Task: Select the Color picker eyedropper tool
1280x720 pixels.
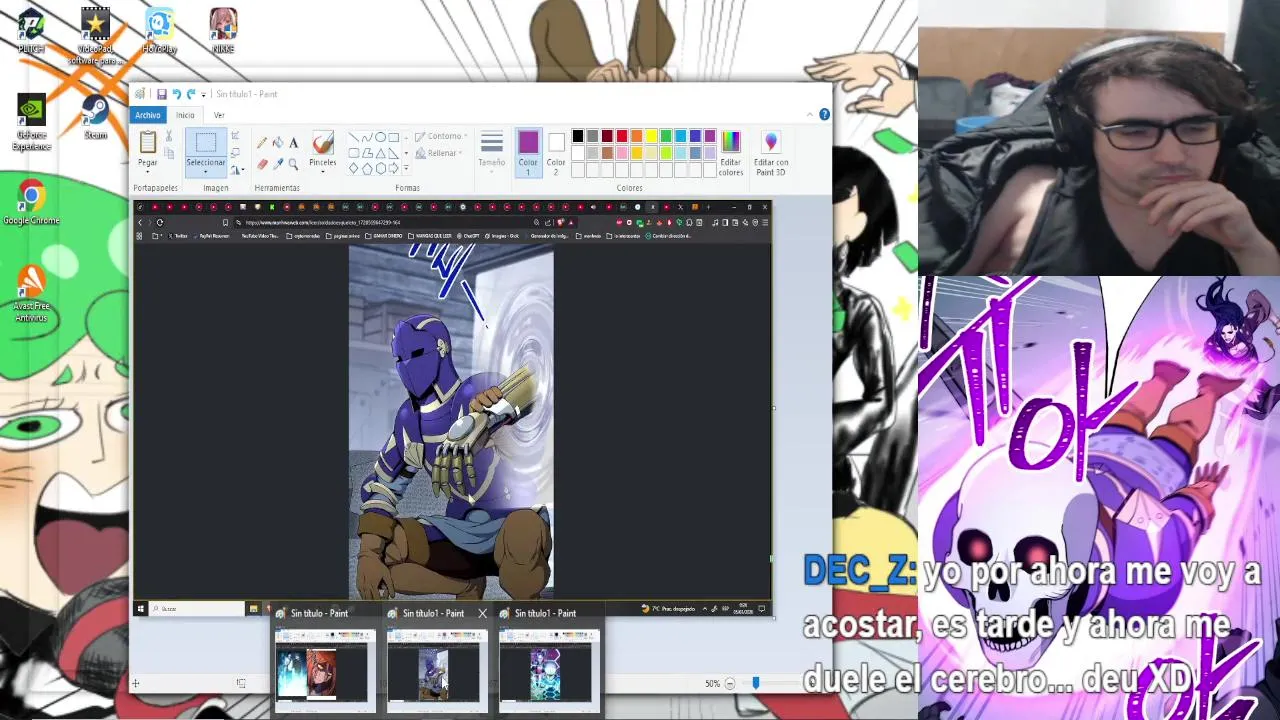Action: coord(278,163)
